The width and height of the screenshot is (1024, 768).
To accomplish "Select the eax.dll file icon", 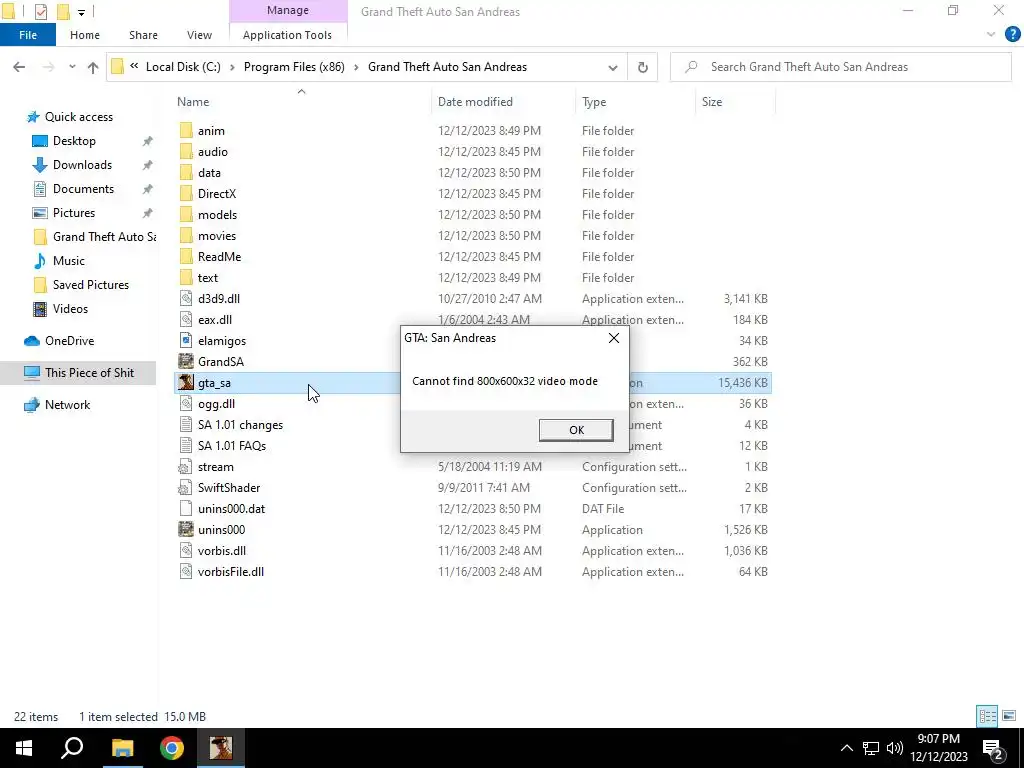I will 186,319.
